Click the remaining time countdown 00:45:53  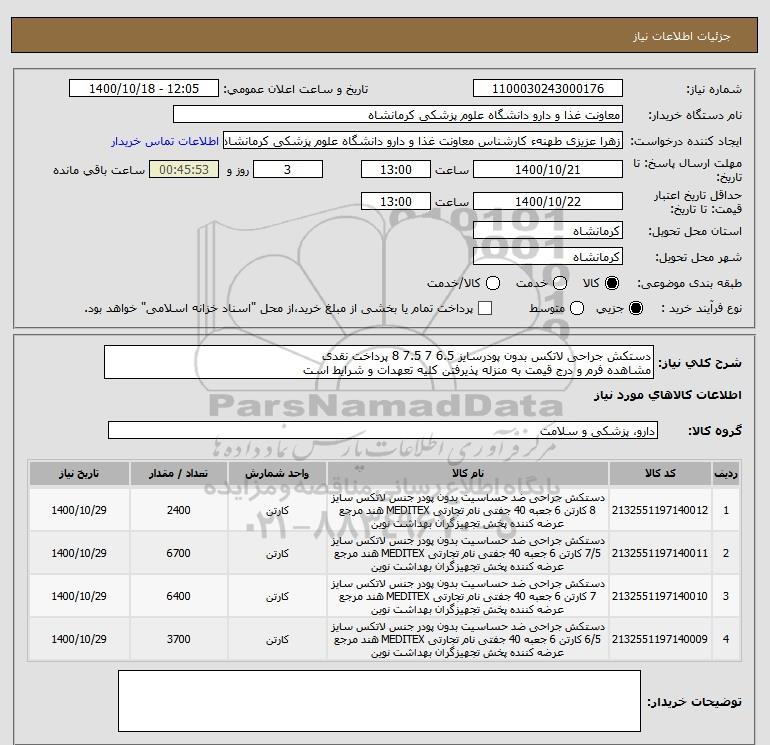(x=184, y=170)
